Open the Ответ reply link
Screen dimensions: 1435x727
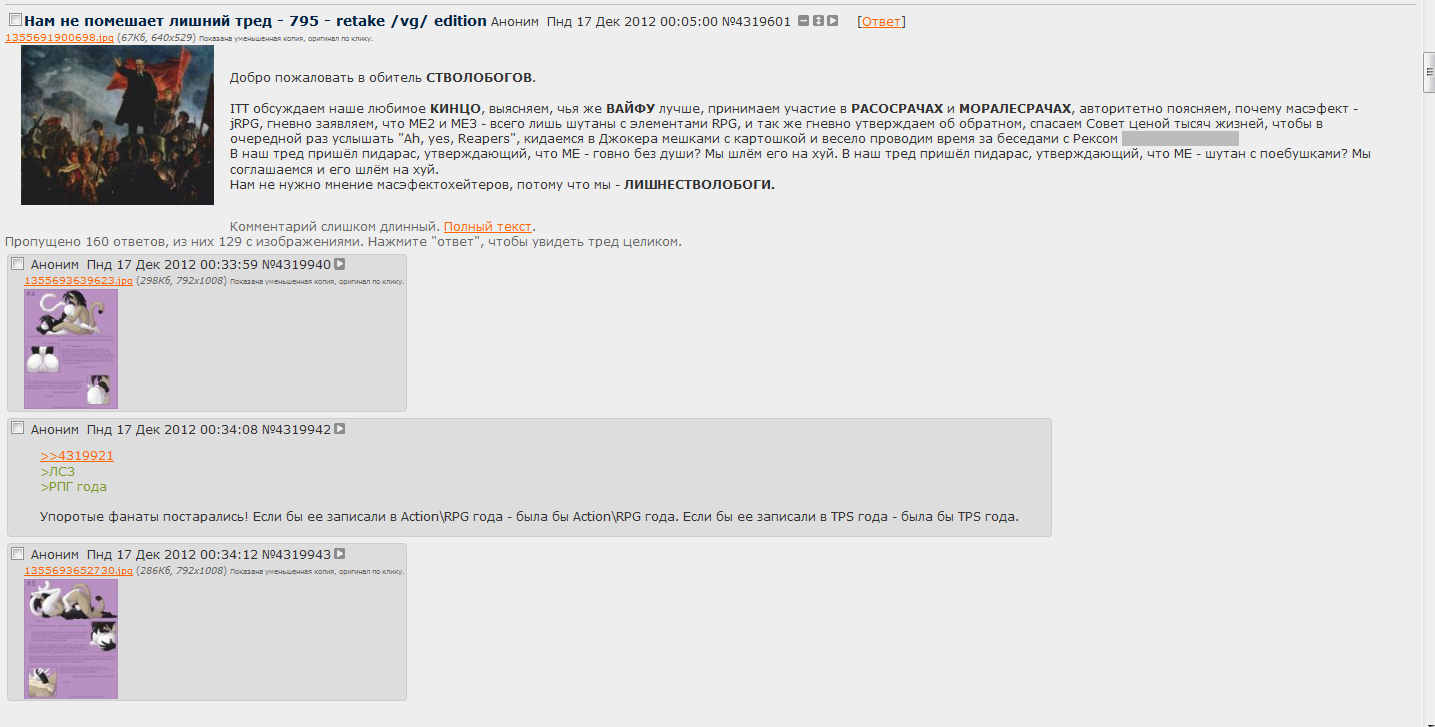click(880, 21)
